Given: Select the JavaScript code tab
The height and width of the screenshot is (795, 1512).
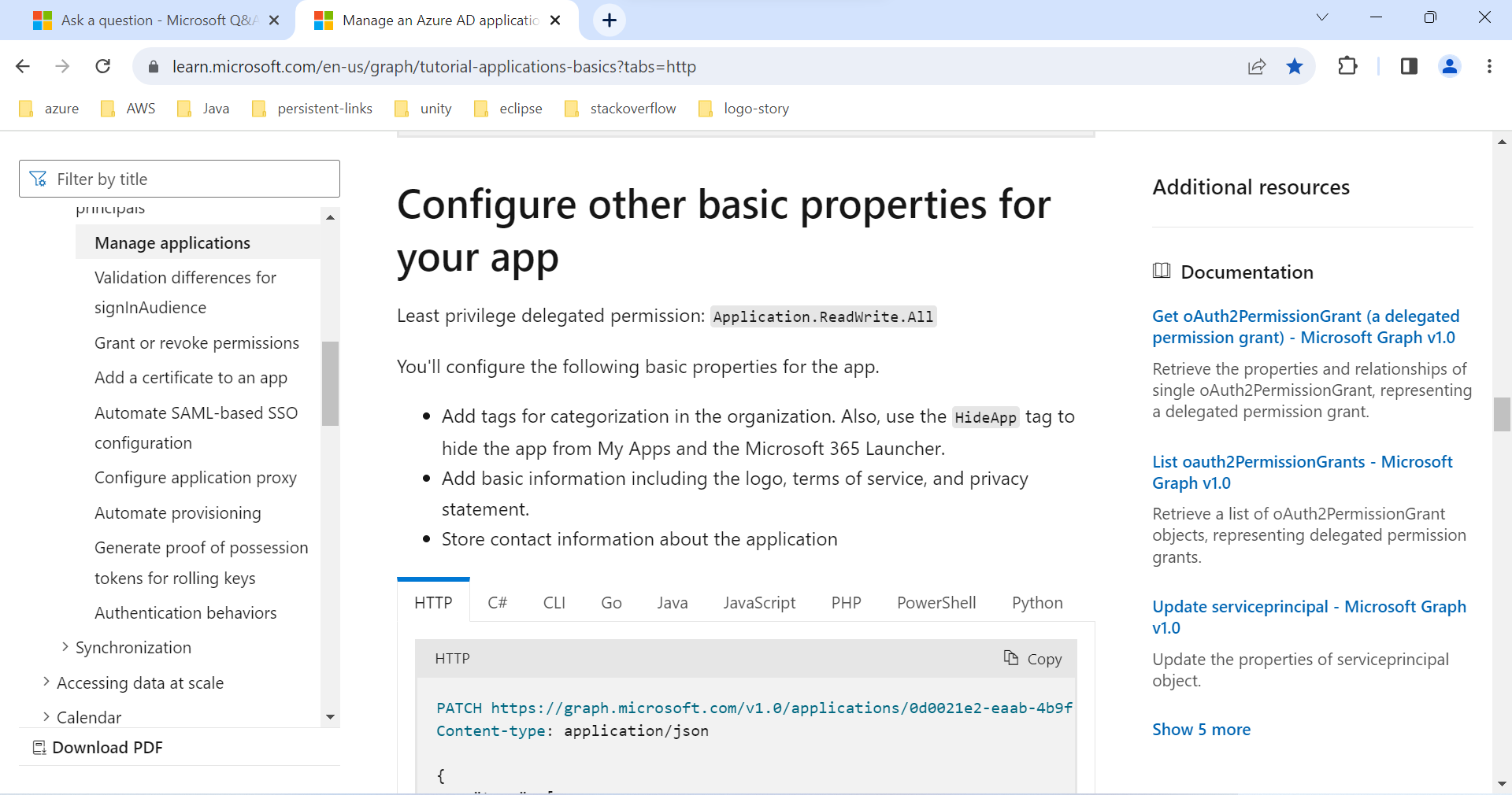Looking at the screenshot, I should [x=759, y=603].
